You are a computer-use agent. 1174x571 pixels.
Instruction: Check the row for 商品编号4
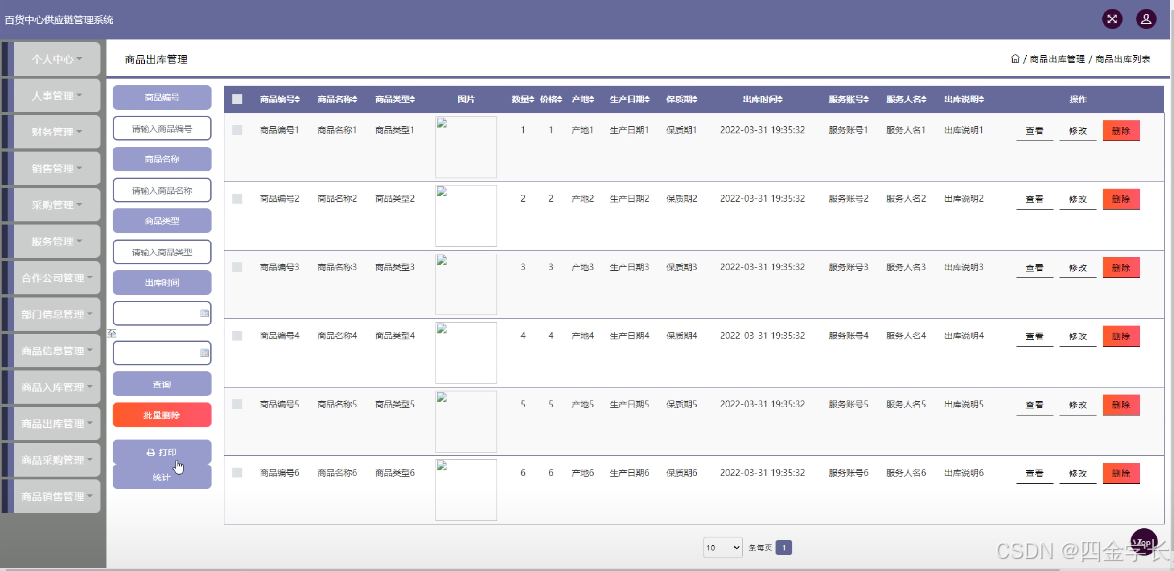pos(237,336)
